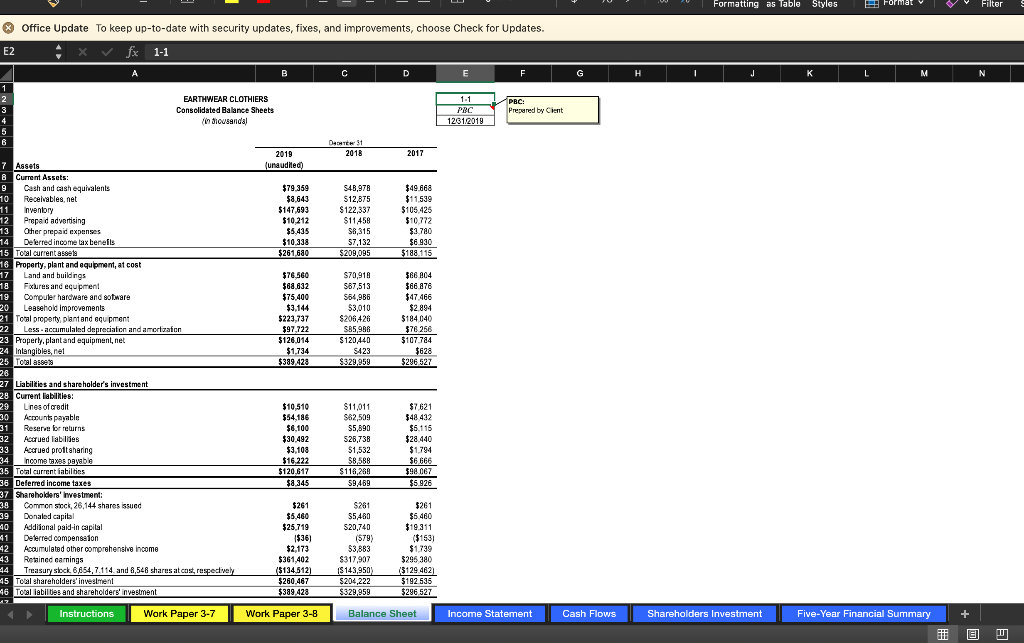This screenshot has height=643, width=1024.
Task: Select the Balance Sheet tab
Action: coord(382,614)
